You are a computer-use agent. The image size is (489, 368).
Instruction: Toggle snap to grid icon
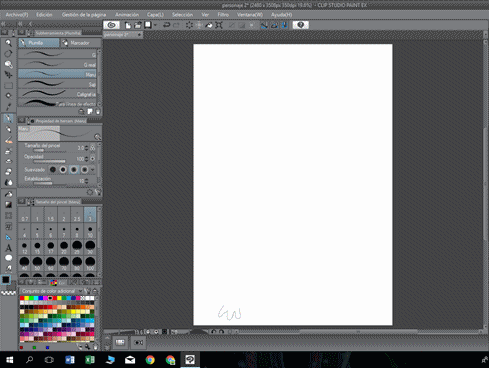tap(284, 25)
